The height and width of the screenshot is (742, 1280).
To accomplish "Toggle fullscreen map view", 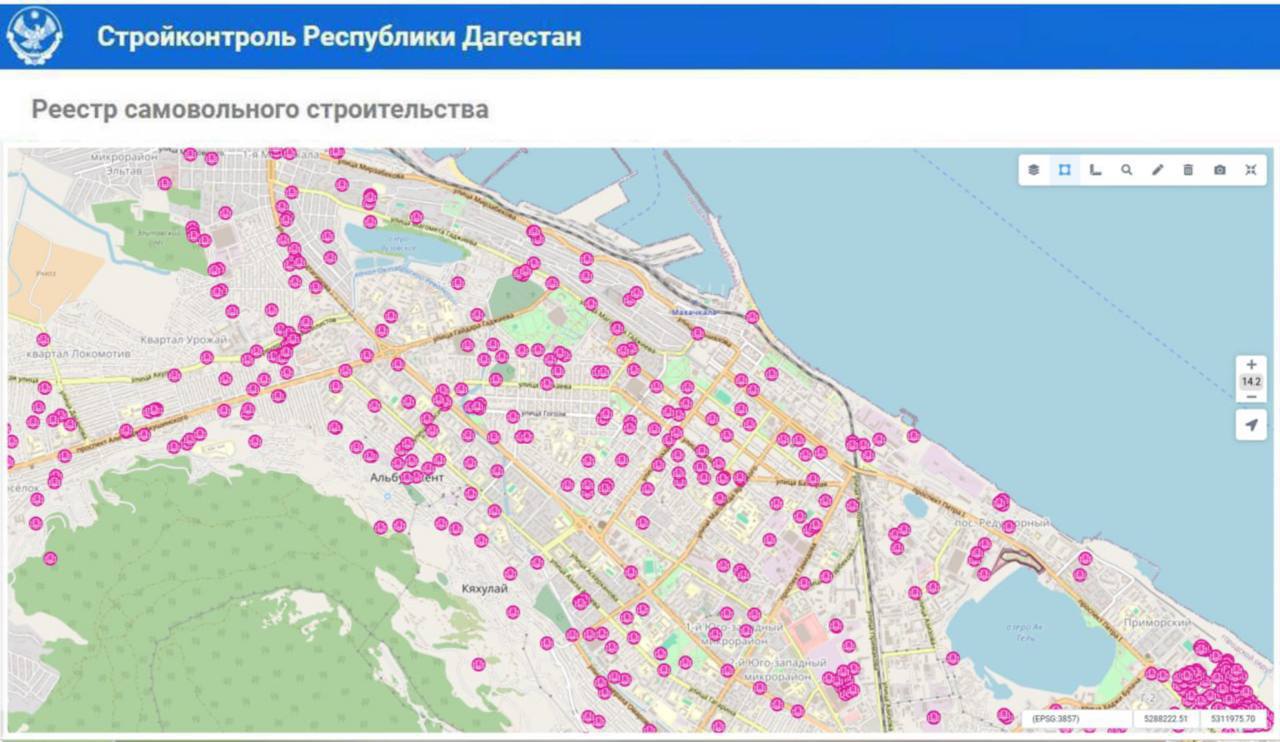I will tap(1249, 170).
